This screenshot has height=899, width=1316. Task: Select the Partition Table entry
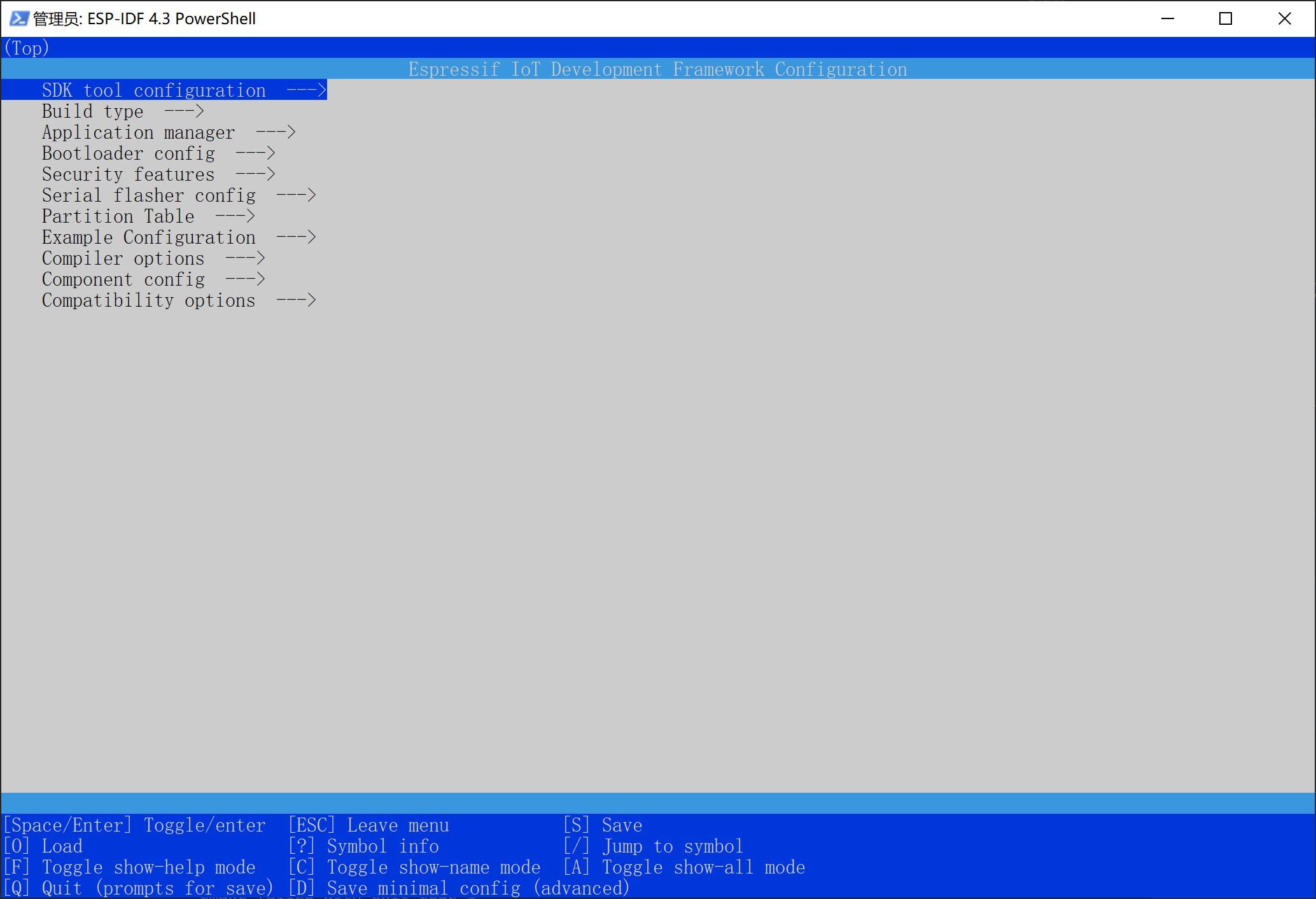pos(148,216)
